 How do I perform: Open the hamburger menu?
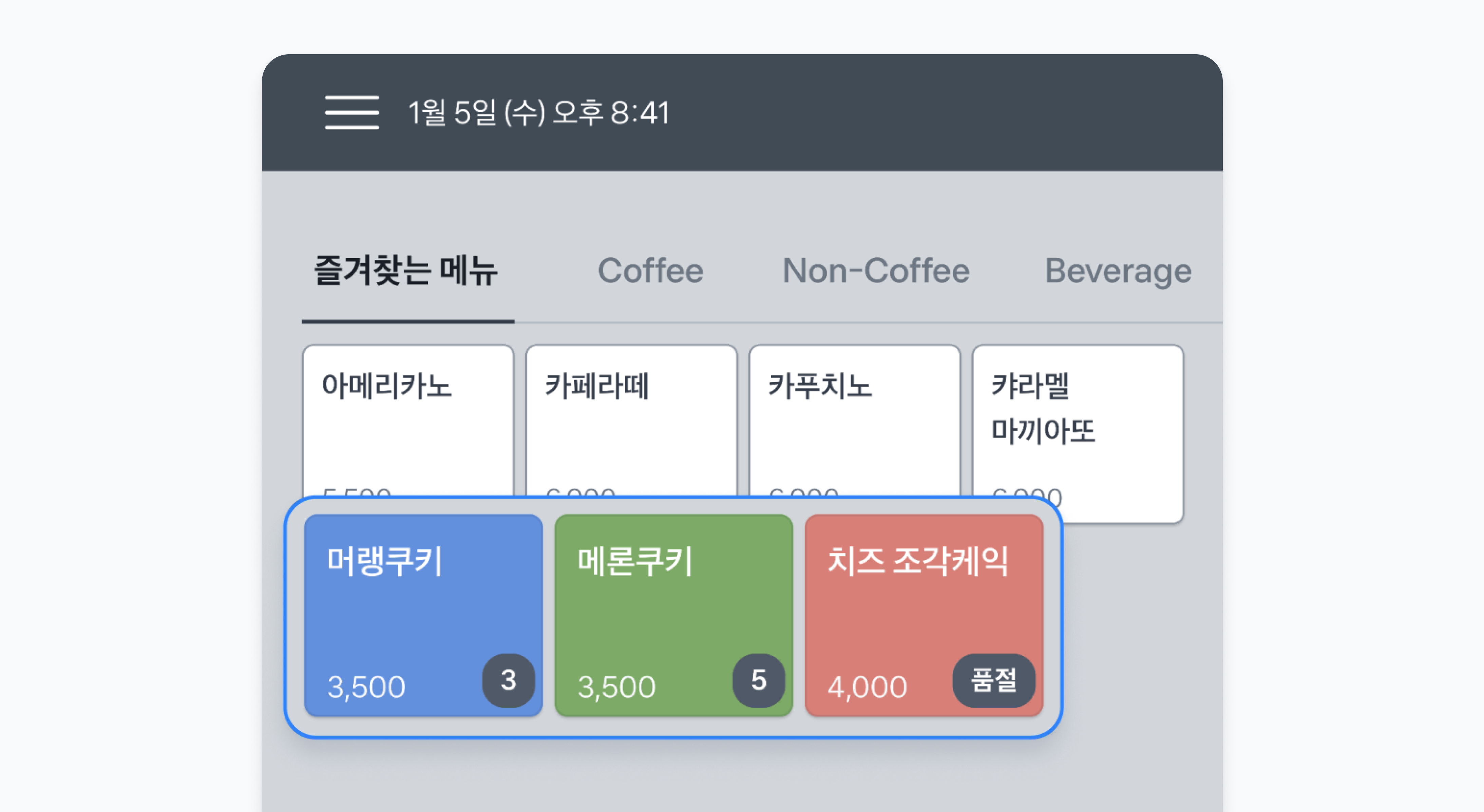[351, 112]
